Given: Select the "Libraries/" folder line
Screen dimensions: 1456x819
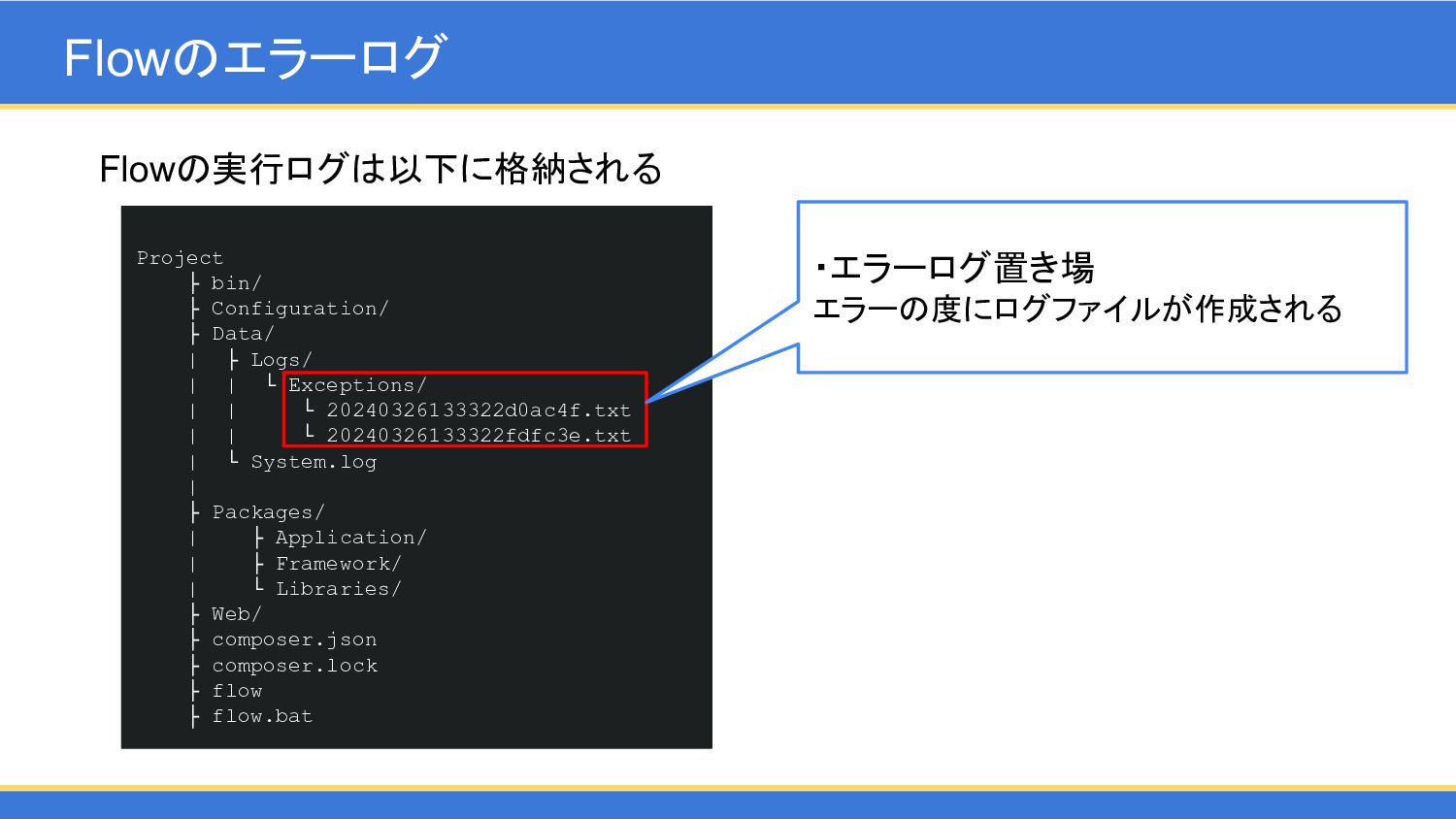Looking at the screenshot, I should click(x=339, y=589).
